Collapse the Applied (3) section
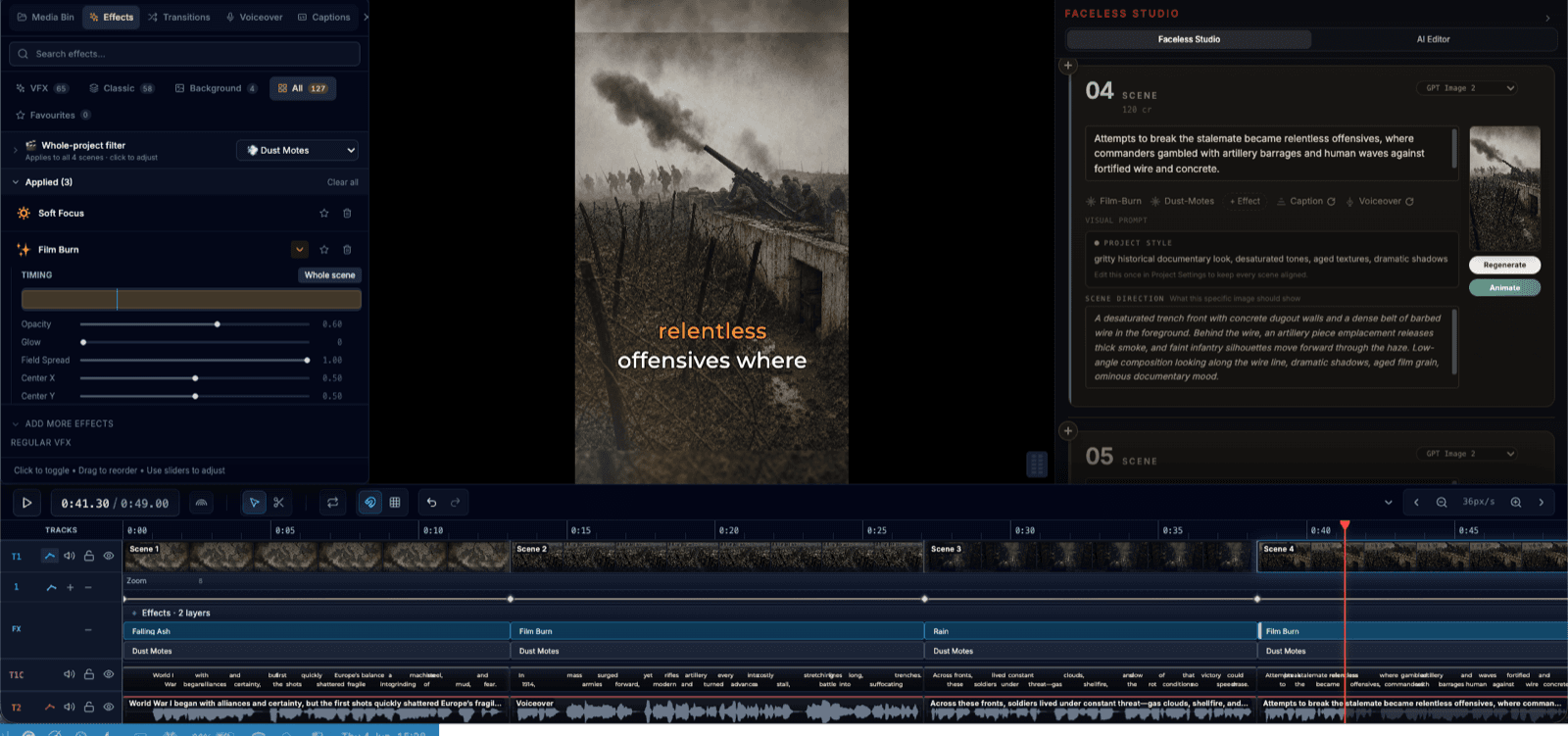The height and width of the screenshot is (736, 1568). (16, 182)
